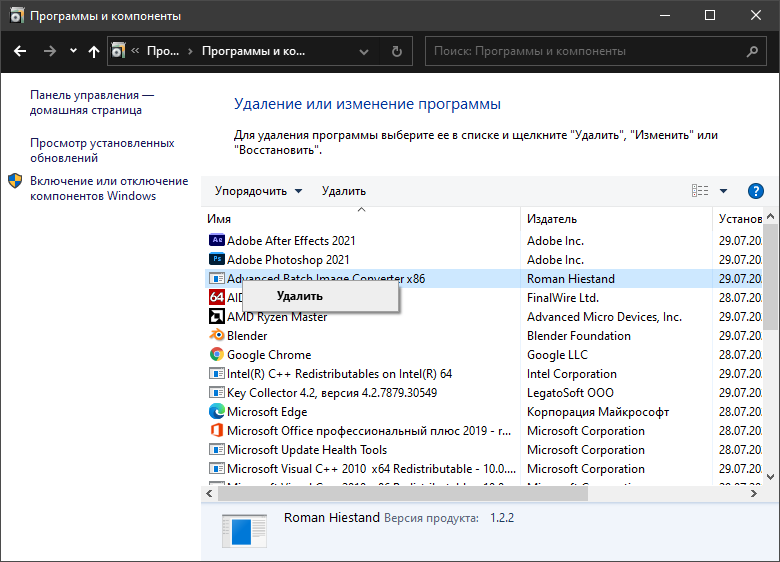Click the horizontal scrollbar thumb
The image size is (780, 562).
pyautogui.click(x=402, y=493)
